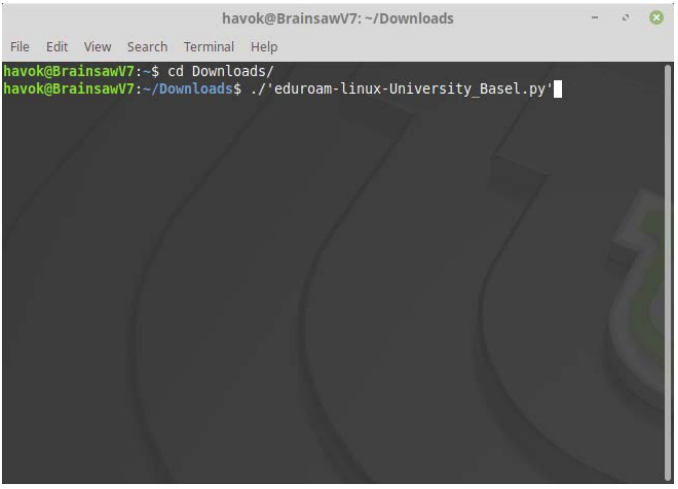Open the Terminal menu
678x489 pixels.
pyautogui.click(x=208, y=47)
